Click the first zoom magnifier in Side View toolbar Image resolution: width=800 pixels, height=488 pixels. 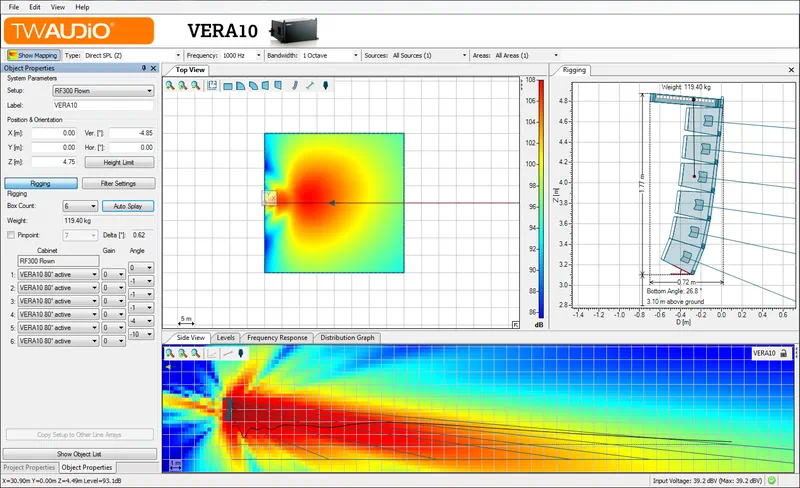click(170, 353)
